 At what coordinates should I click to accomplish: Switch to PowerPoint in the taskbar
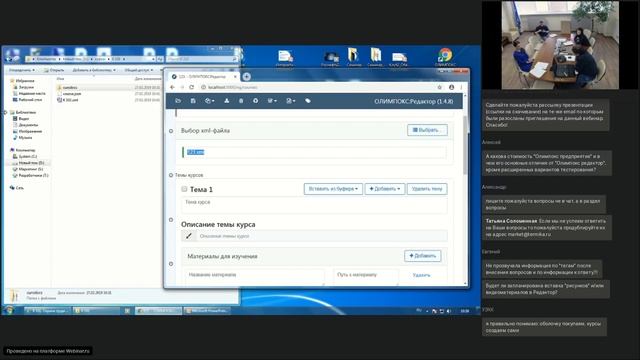pos(207,311)
